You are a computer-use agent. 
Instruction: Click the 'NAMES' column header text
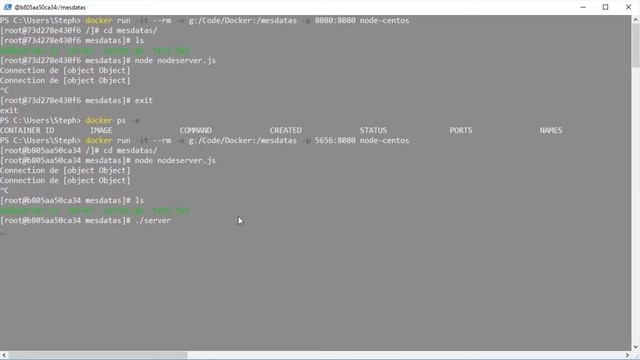click(x=551, y=130)
